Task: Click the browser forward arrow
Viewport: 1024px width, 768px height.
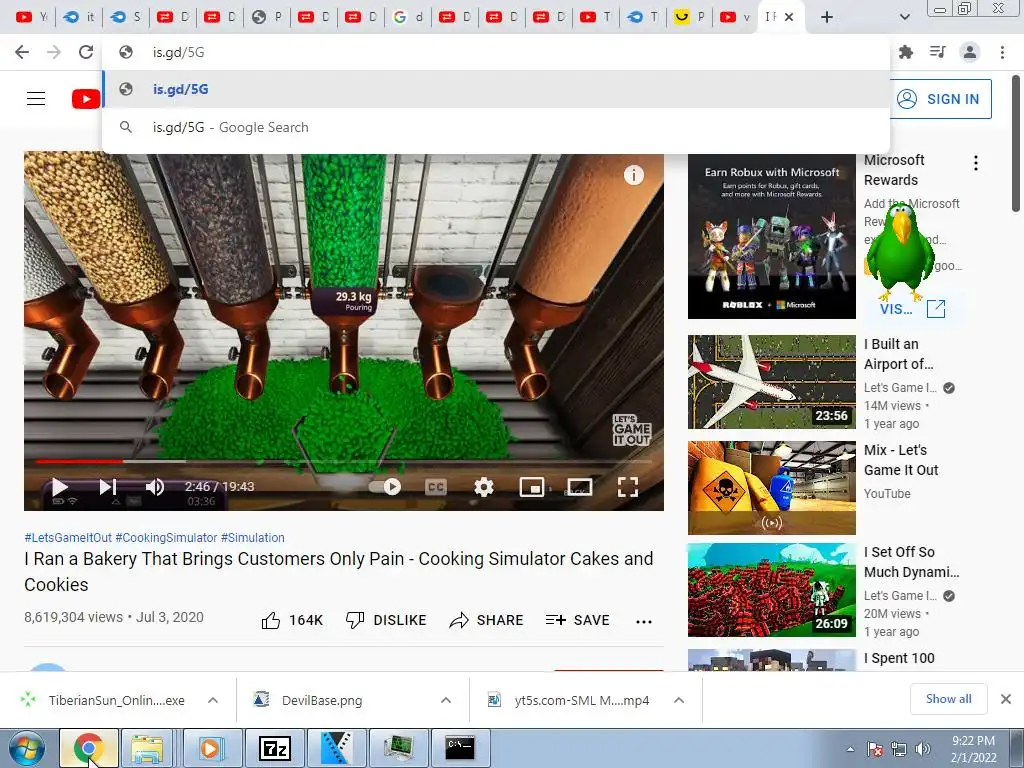Action: point(54,52)
